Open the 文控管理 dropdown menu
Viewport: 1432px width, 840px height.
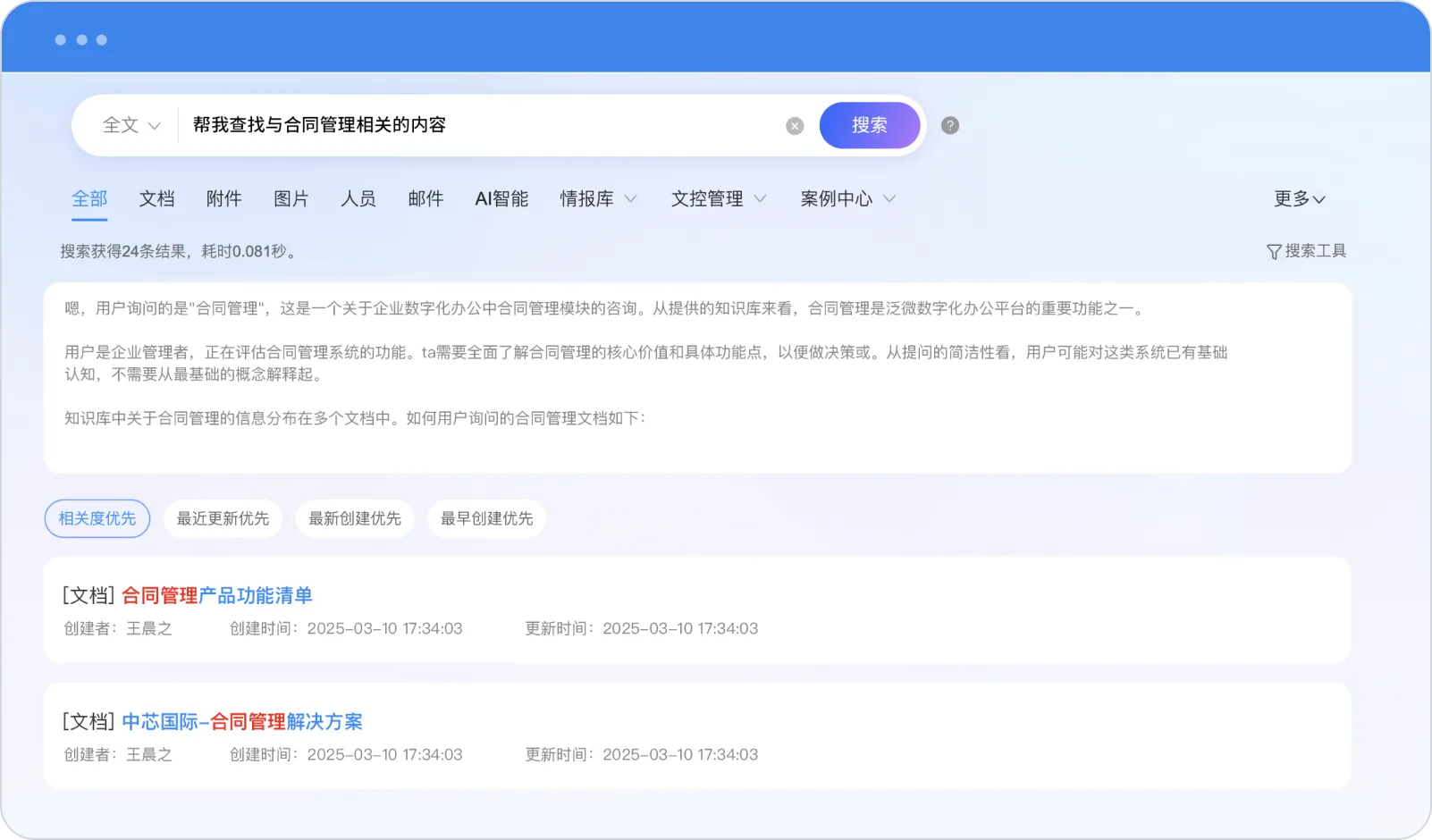click(719, 198)
